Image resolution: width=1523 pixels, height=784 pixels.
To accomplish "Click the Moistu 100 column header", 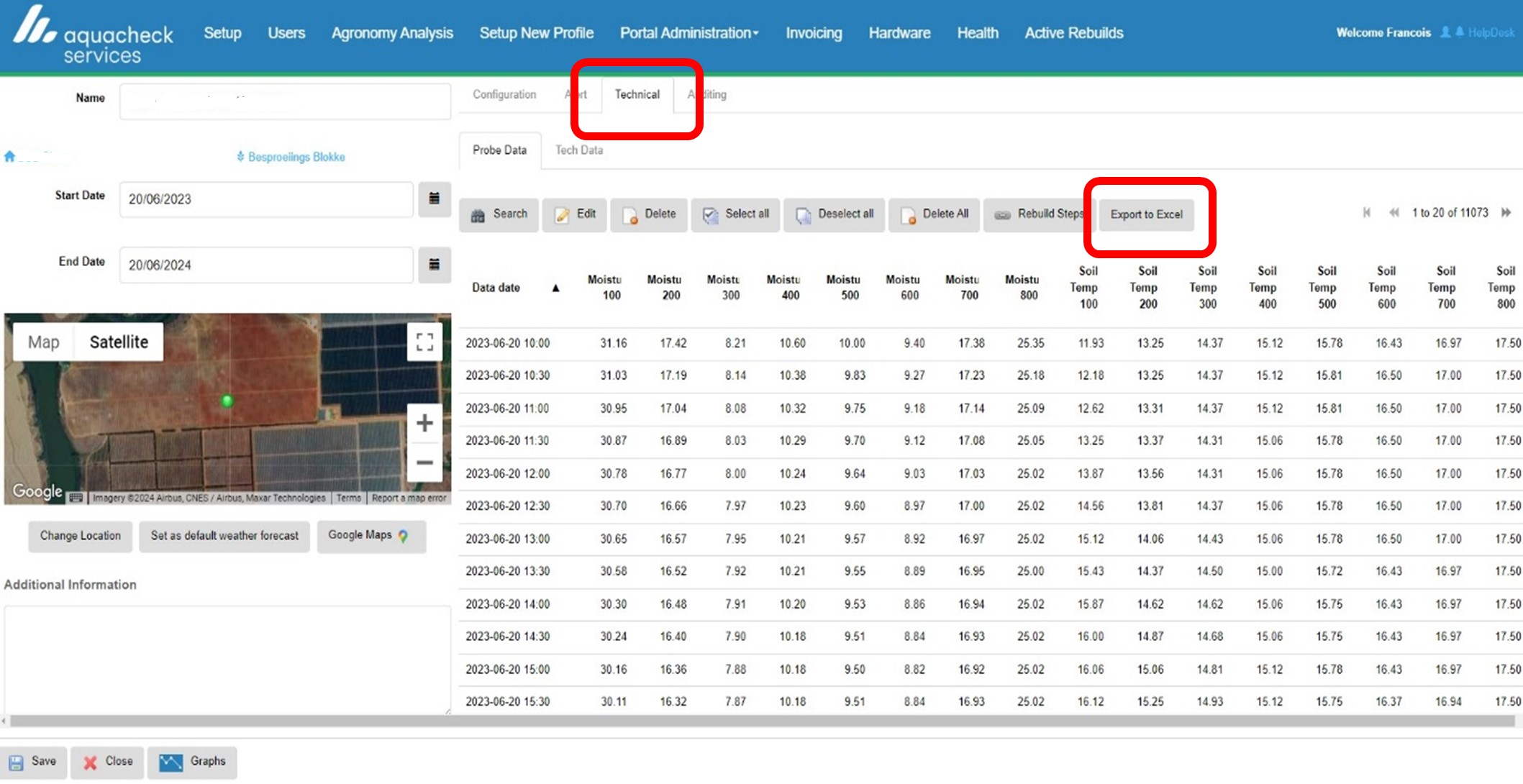I will click(605, 287).
